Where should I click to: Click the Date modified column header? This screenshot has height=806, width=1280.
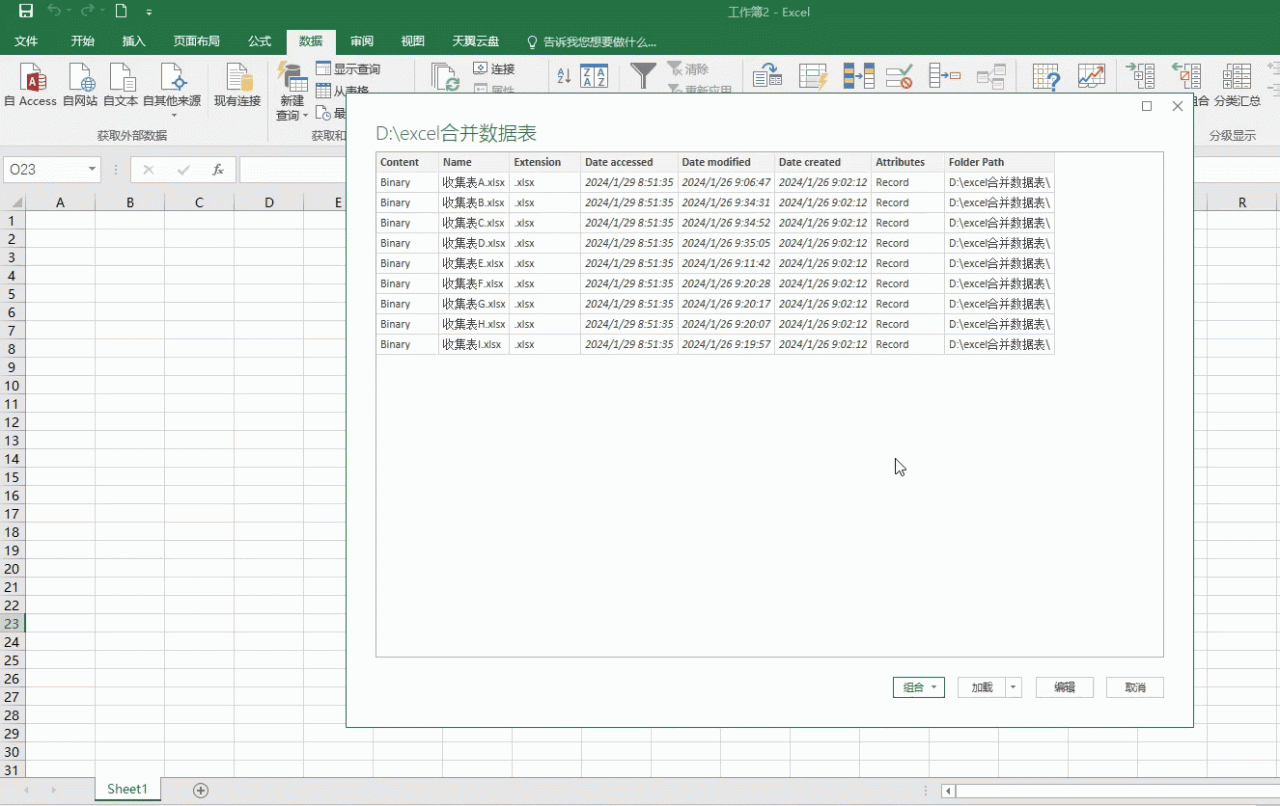726,162
